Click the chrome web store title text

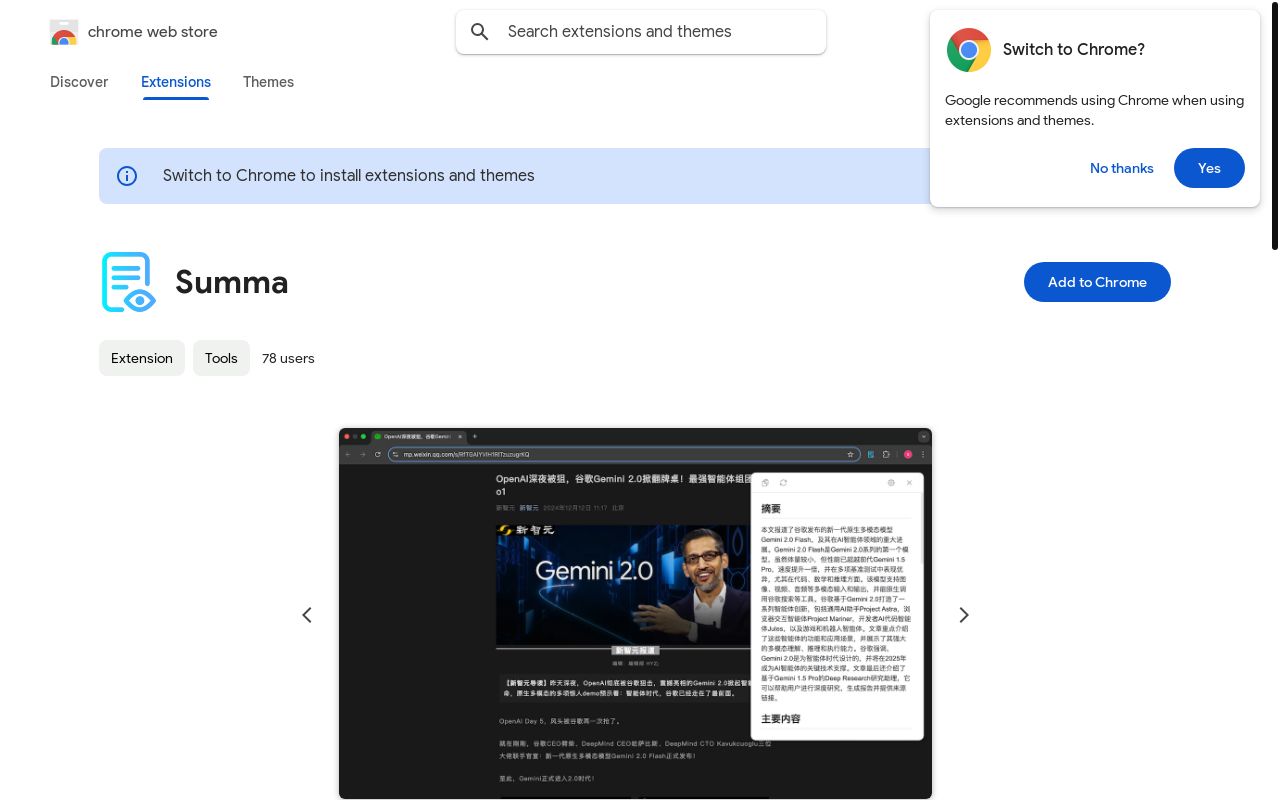[152, 32]
